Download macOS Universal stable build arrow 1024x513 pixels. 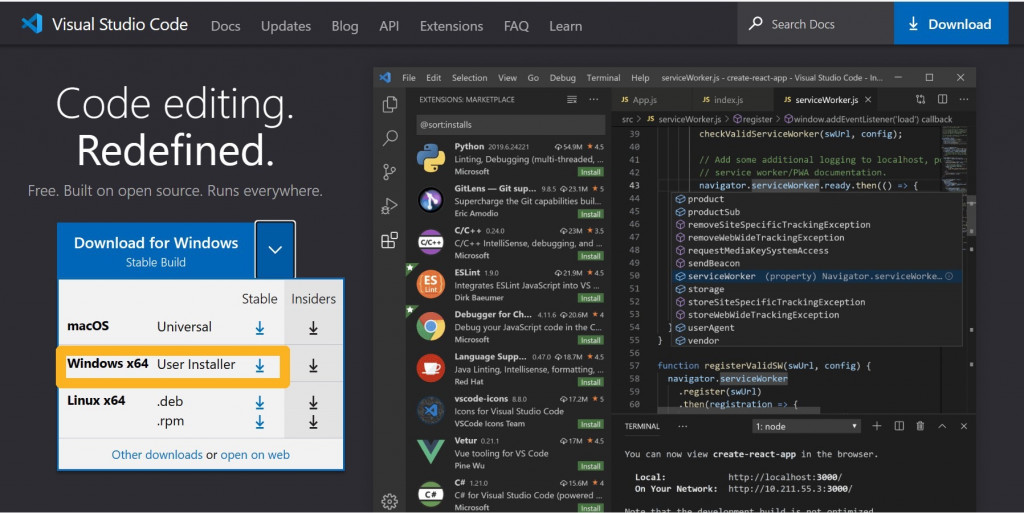pyautogui.click(x=260, y=328)
